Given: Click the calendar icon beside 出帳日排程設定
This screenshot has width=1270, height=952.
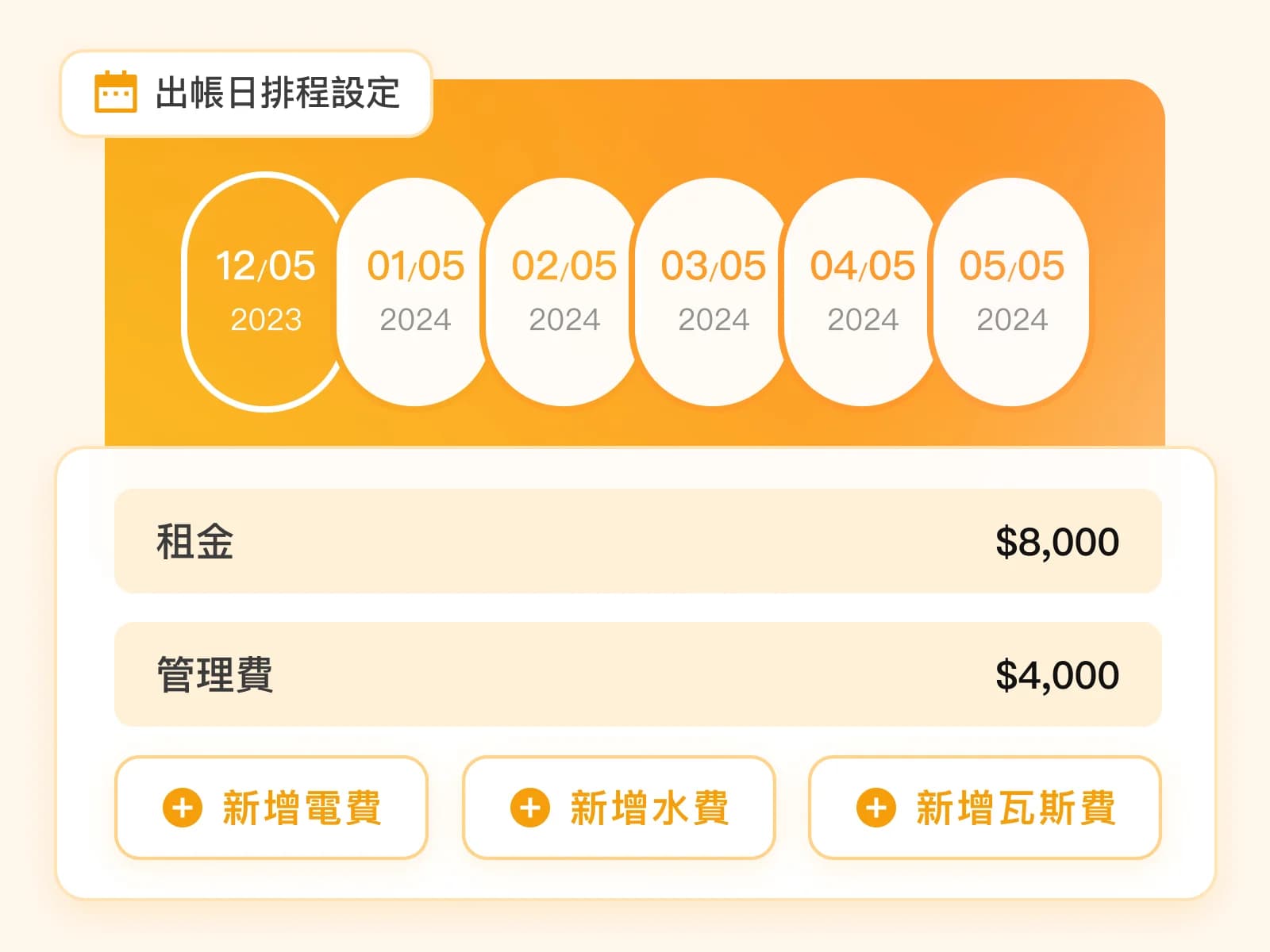Looking at the screenshot, I should pyautogui.click(x=116, y=92).
